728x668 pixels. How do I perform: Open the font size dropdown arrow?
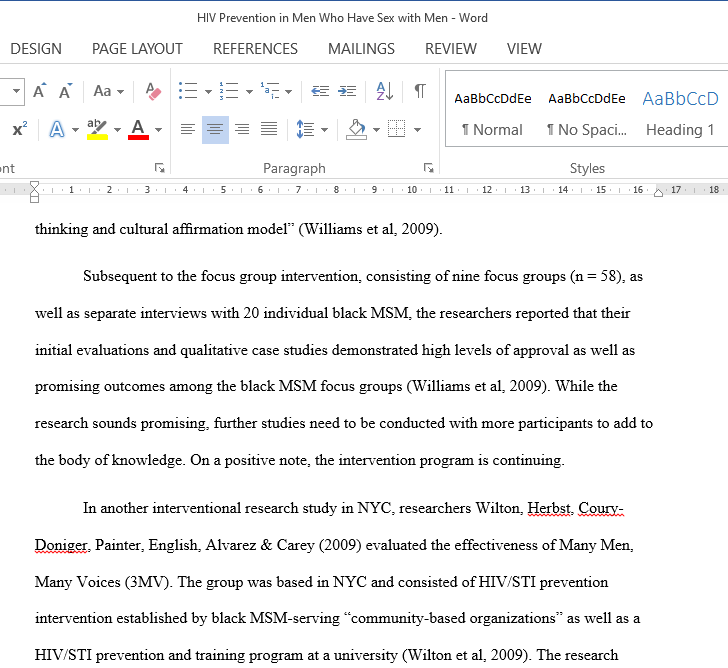coord(16,91)
